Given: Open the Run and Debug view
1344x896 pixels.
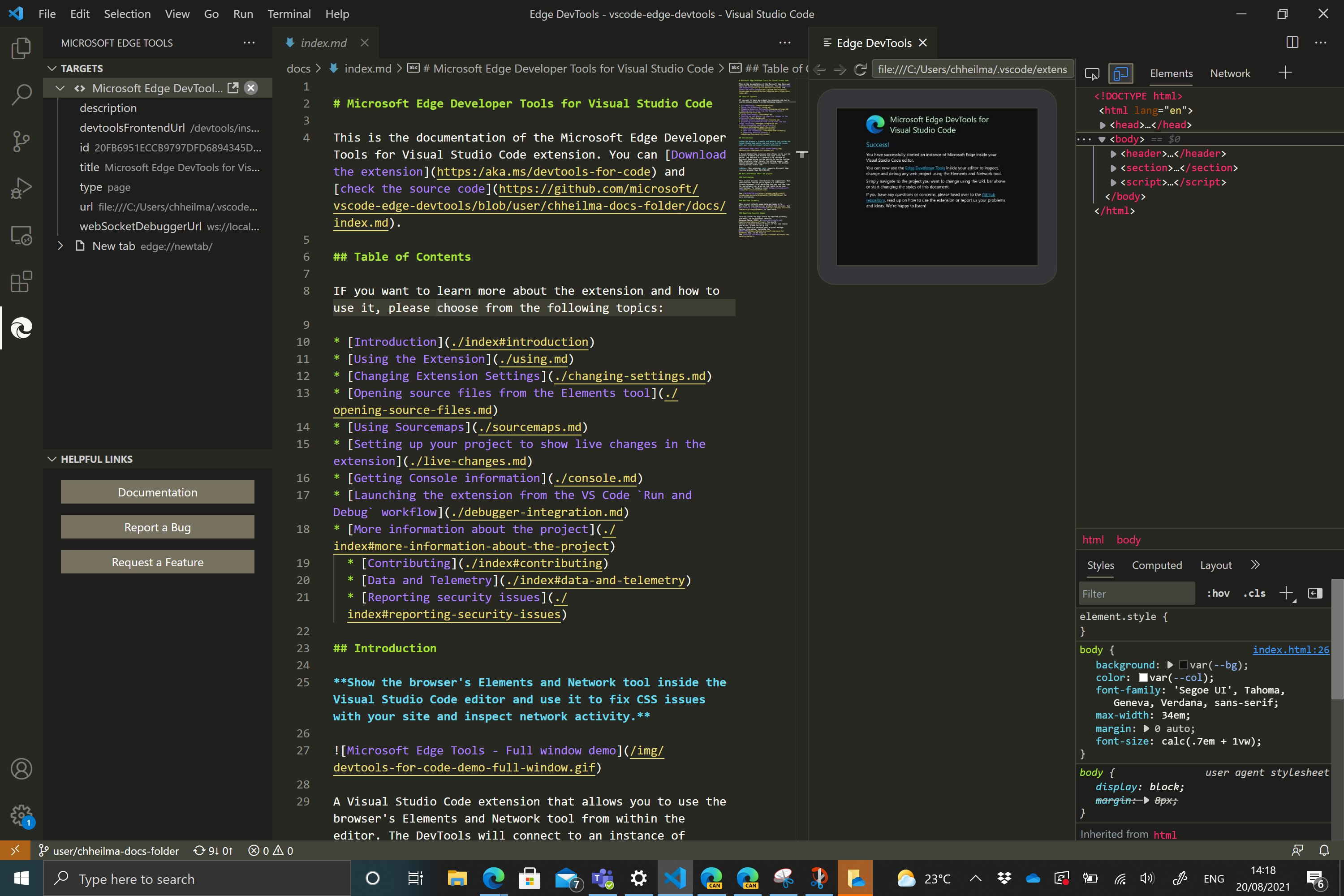Looking at the screenshot, I should [21, 188].
